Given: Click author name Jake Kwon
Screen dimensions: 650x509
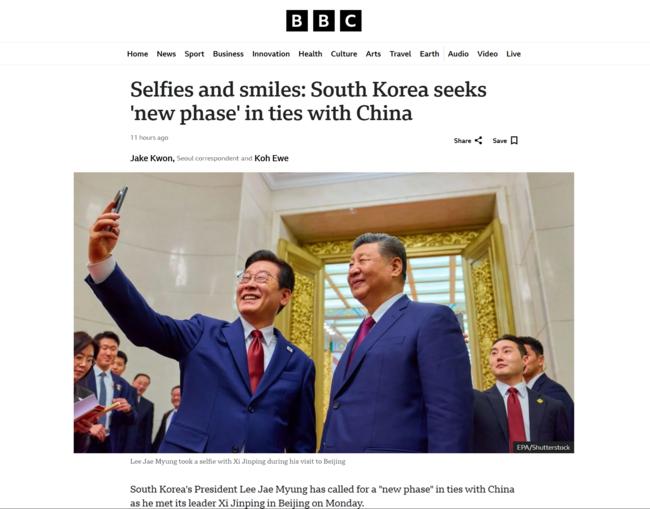Looking at the screenshot, I should [x=152, y=158].
